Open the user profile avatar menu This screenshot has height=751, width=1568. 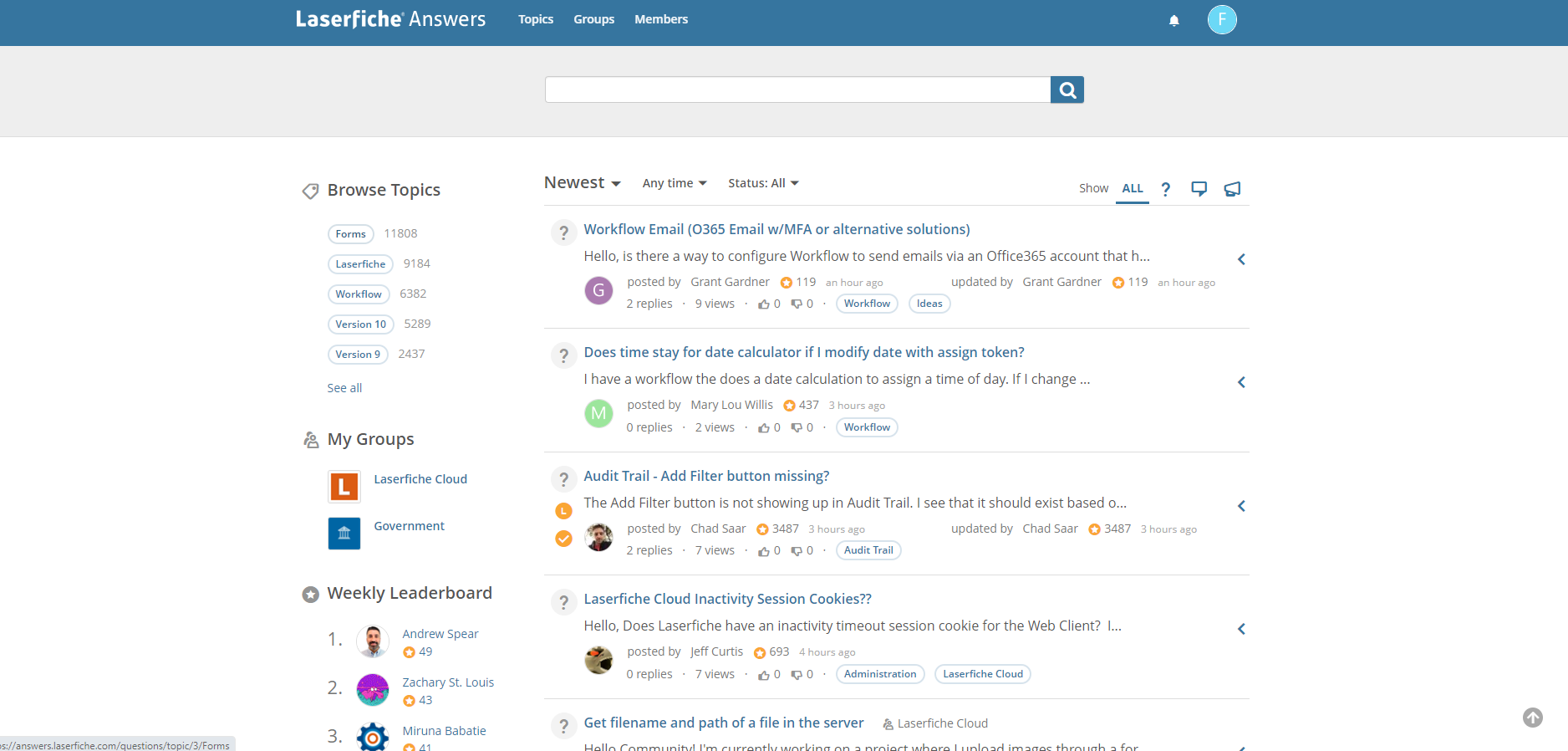(x=1222, y=19)
